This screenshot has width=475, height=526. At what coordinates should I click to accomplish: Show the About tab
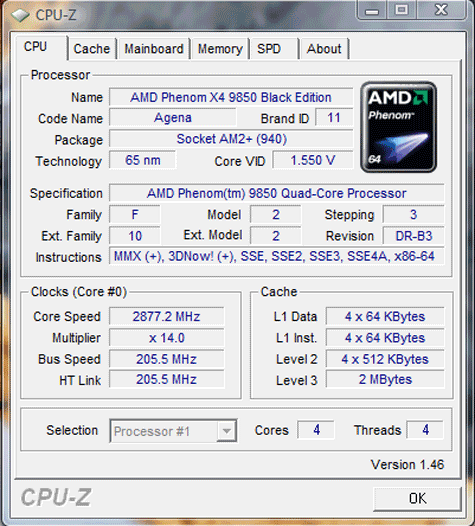tap(324, 49)
